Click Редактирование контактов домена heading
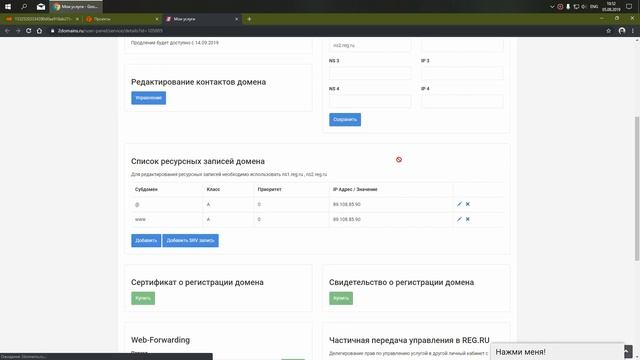640x360 pixels. coord(198,82)
